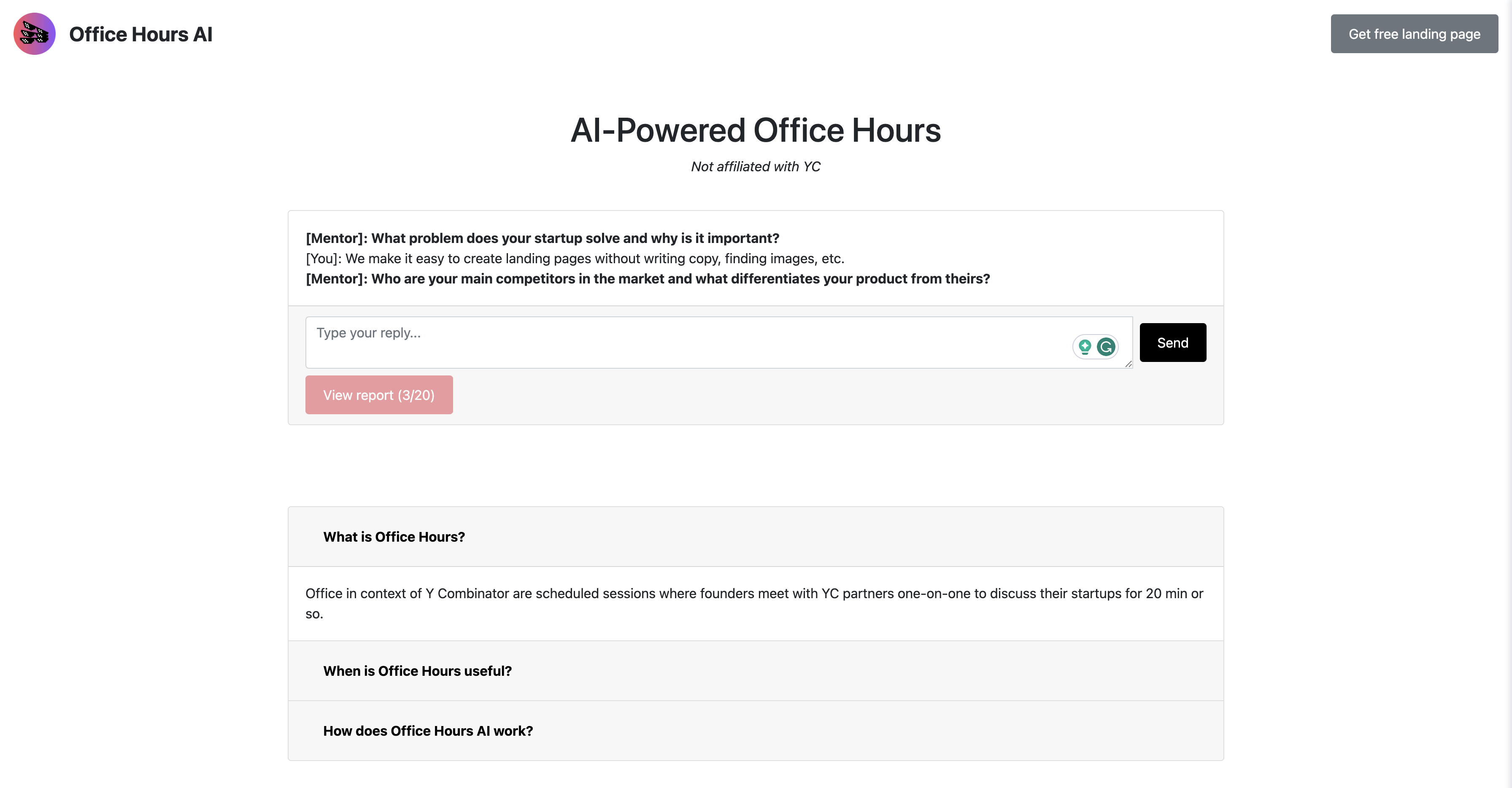Click the You reply about landing pages
The width and height of the screenshot is (1512, 788).
(x=575, y=259)
